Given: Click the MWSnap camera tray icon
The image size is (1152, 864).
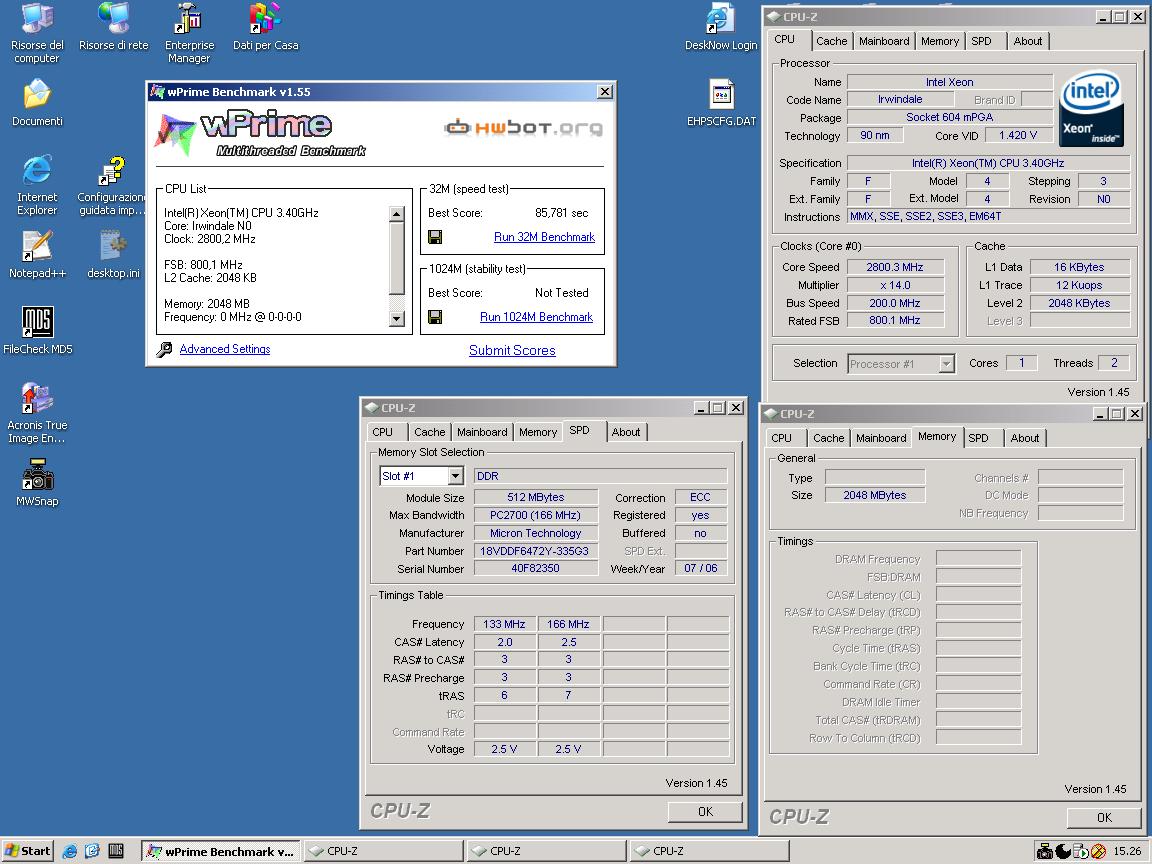Looking at the screenshot, I should [1045, 852].
